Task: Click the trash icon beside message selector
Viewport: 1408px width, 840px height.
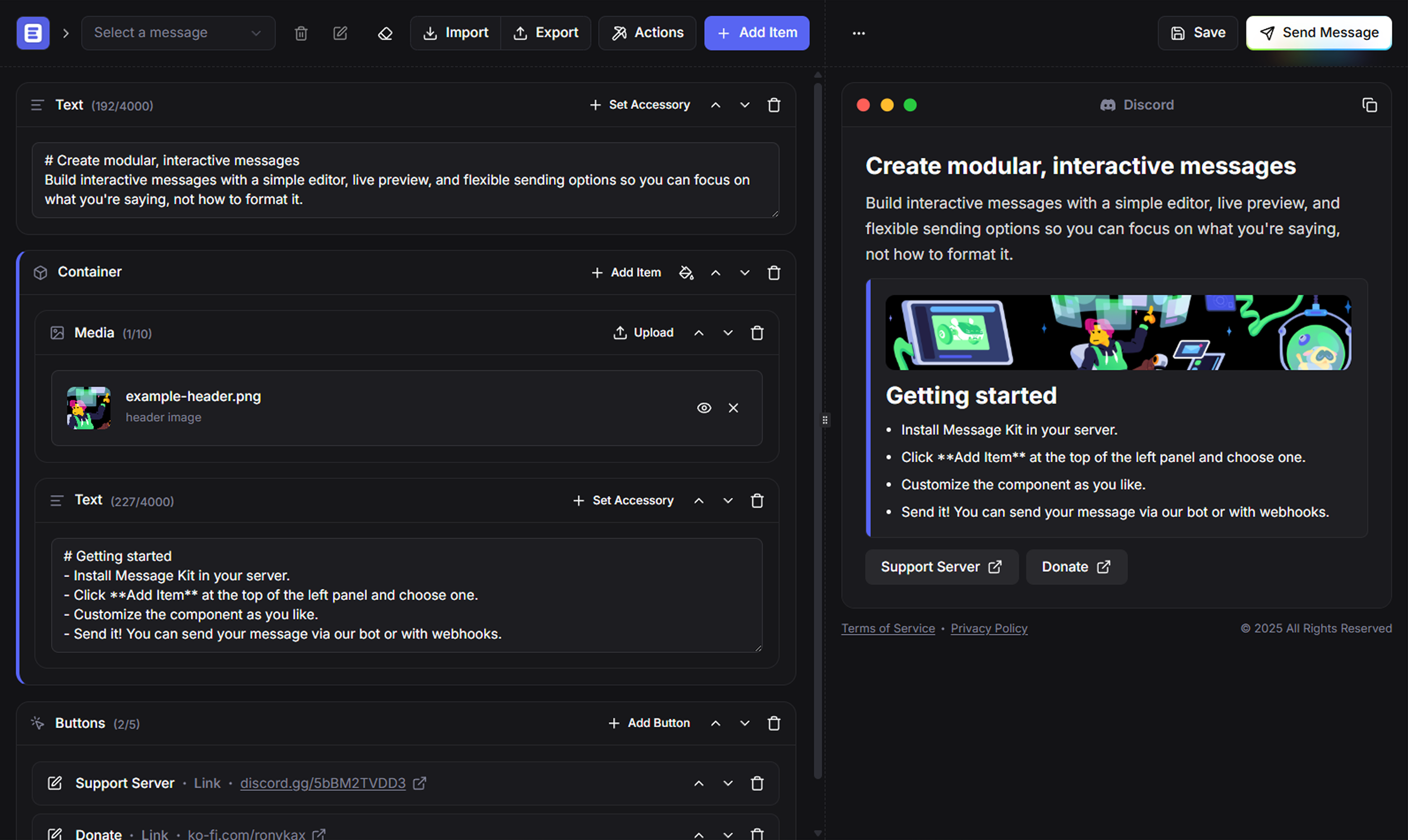Action: pyautogui.click(x=301, y=33)
